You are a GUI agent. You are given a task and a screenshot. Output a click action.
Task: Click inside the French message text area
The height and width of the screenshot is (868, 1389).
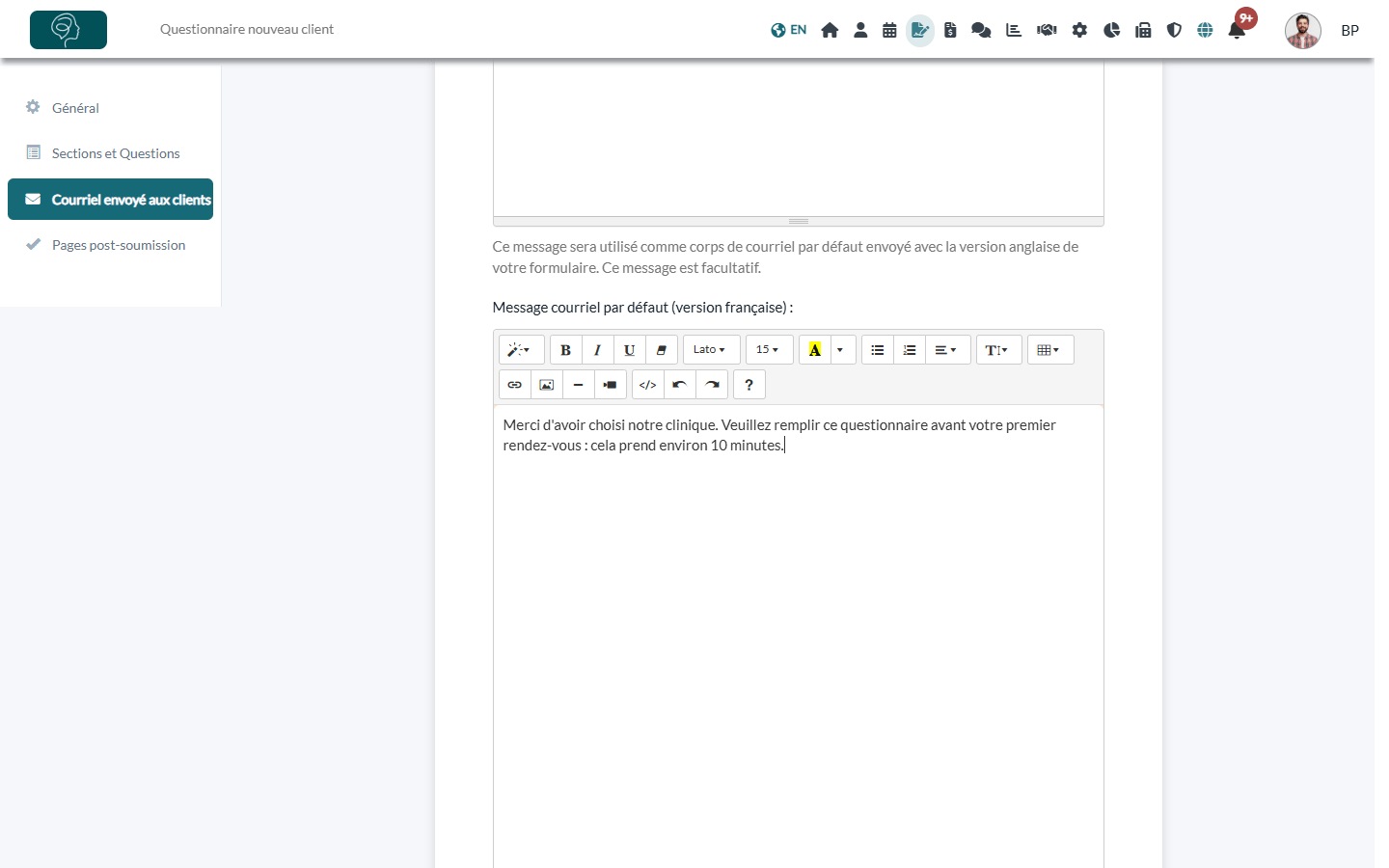pos(799,637)
